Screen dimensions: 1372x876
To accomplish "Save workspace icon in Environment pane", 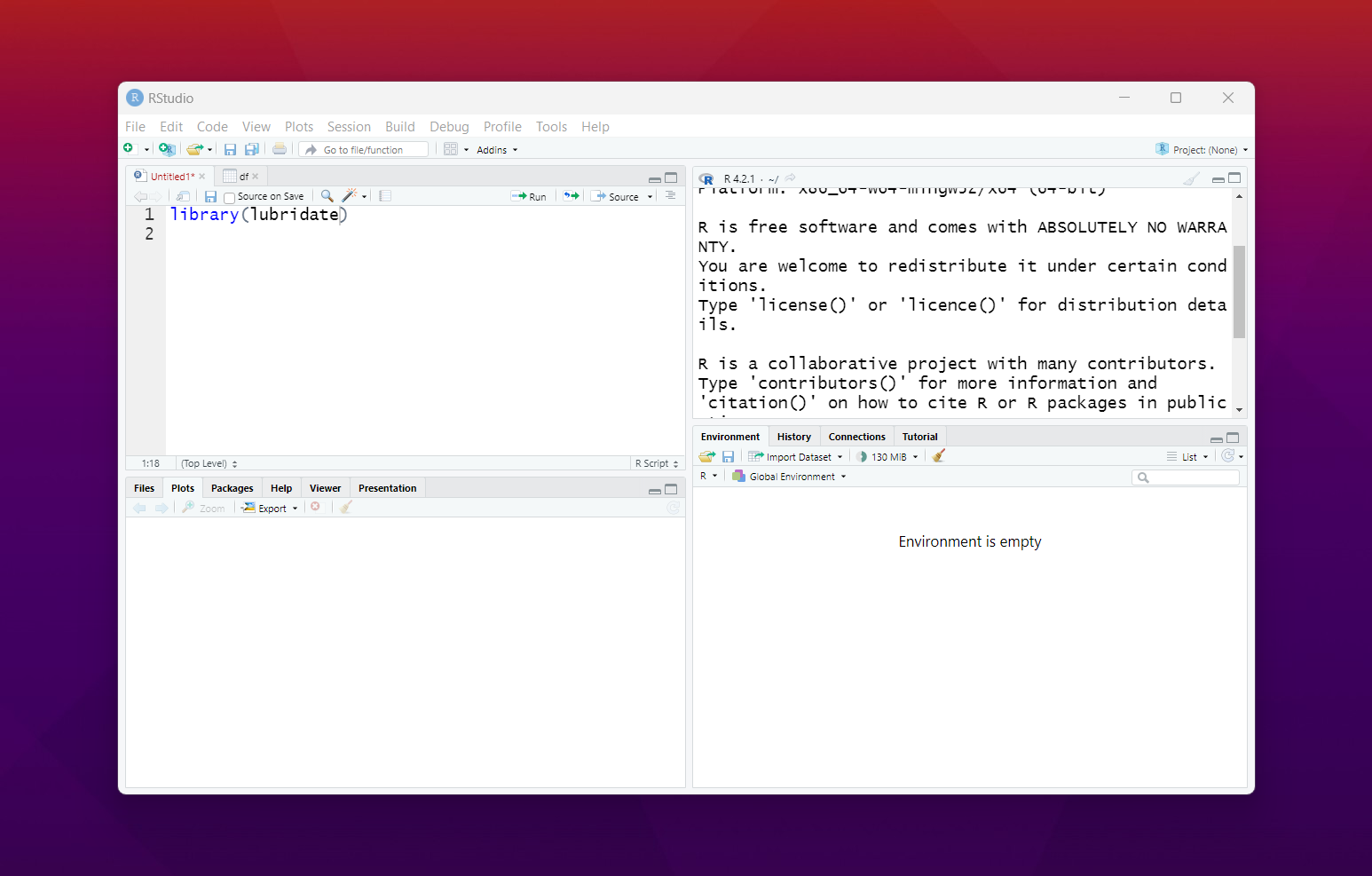I will click(728, 456).
